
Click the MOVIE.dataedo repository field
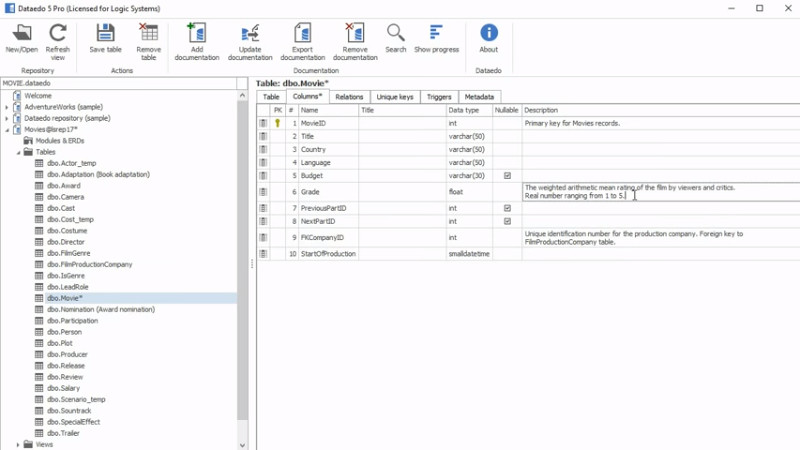tap(118, 83)
